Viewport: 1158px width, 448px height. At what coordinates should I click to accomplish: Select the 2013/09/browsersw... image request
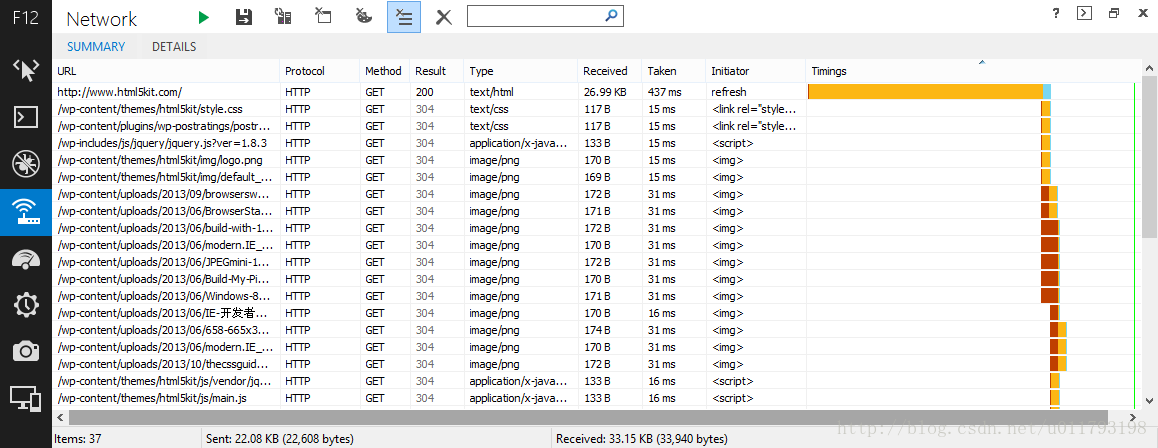595,194
